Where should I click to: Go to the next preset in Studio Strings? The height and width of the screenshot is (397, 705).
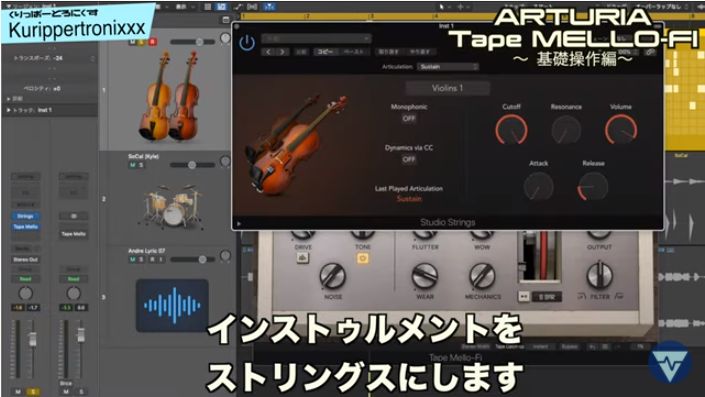pyautogui.click(x=282, y=52)
